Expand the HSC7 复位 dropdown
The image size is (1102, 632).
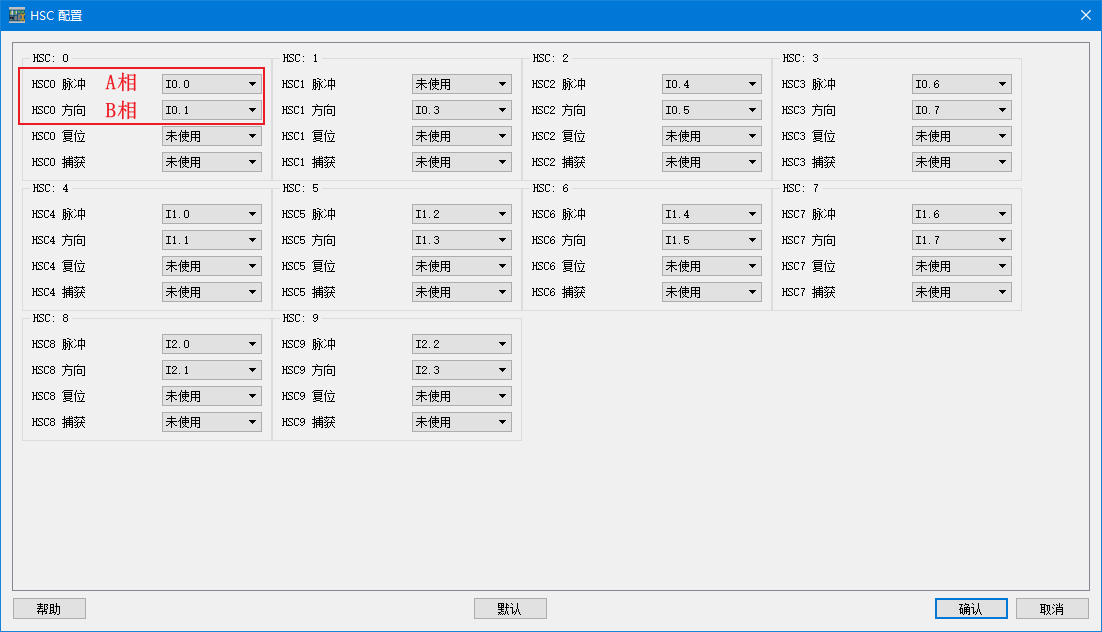point(962,266)
